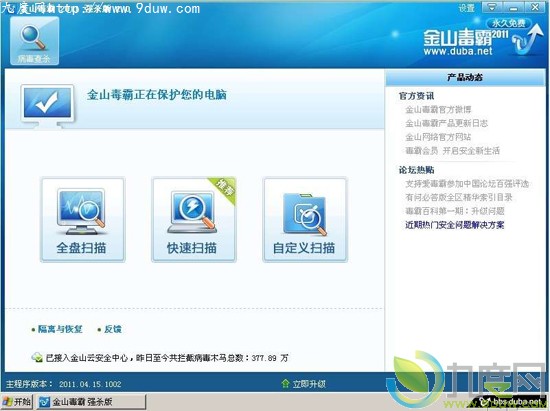This screenshot has height=411, width=550.
Task: Open the virus scan tab icon
Action: pyautogui.click(x=34, y=40)
